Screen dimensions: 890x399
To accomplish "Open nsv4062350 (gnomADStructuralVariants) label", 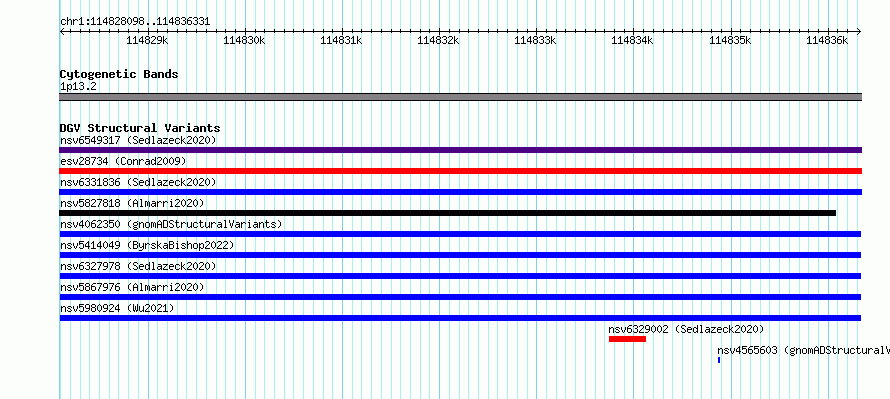I will coord(171,224).
